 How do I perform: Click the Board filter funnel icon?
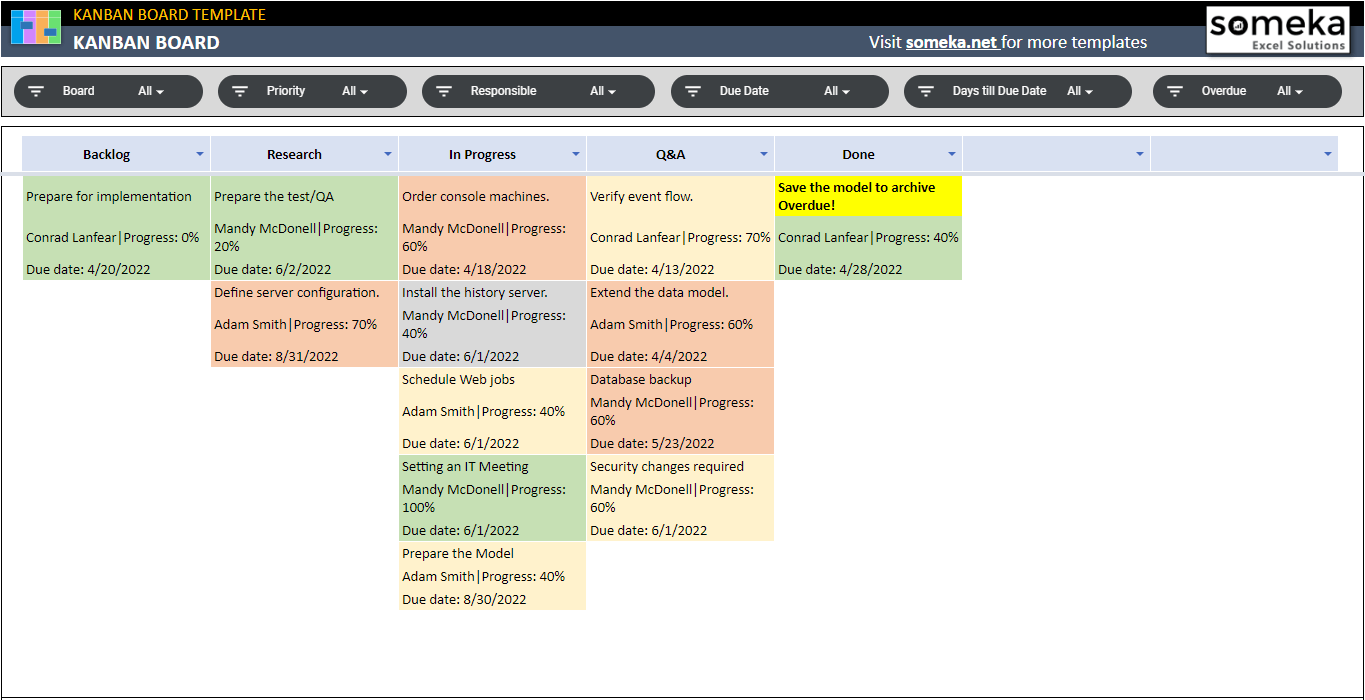click(x=36, y=91)
